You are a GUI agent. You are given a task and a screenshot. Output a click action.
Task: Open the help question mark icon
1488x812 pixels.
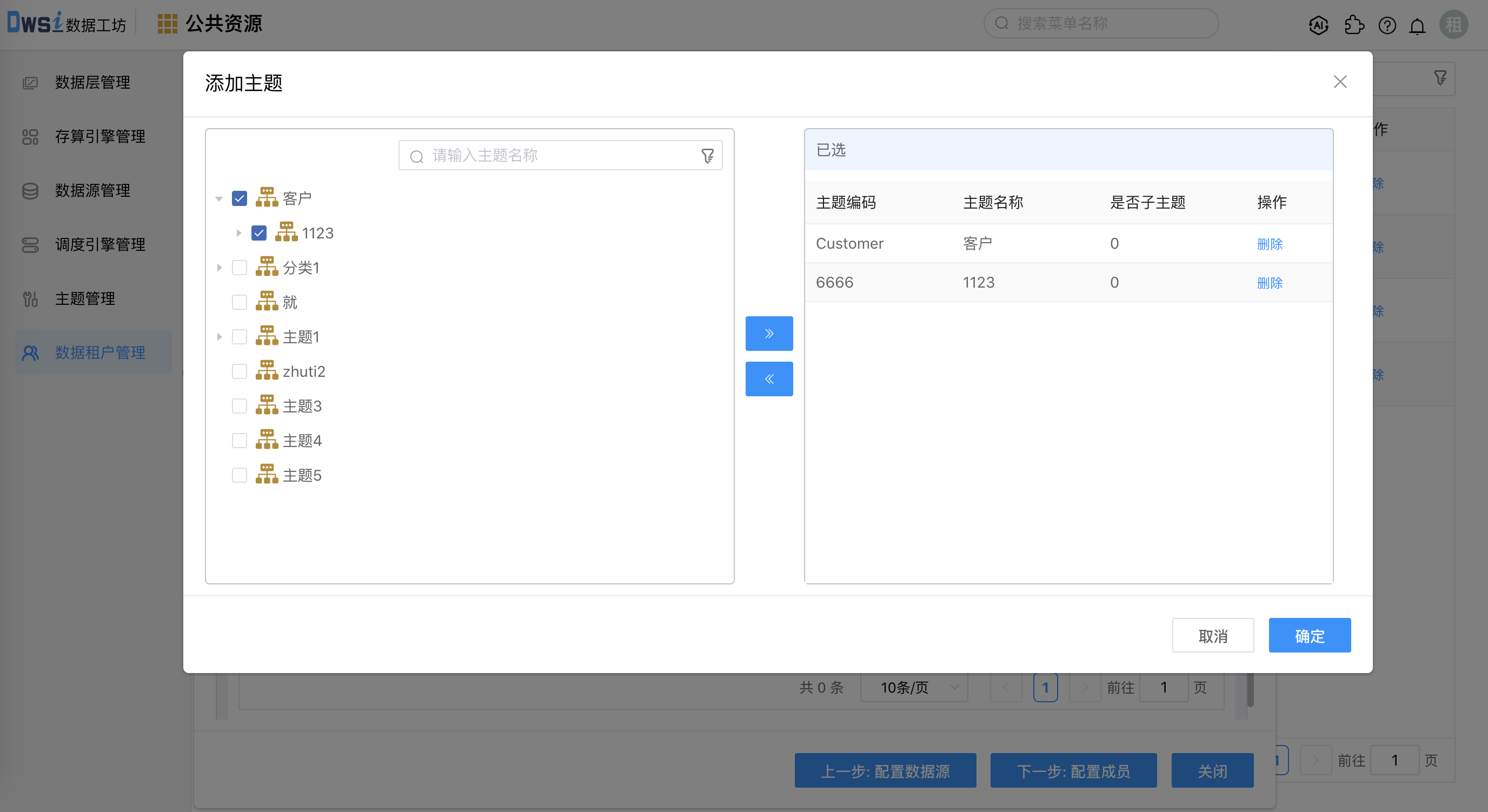pyautogui.click(x=1387, y=25)
